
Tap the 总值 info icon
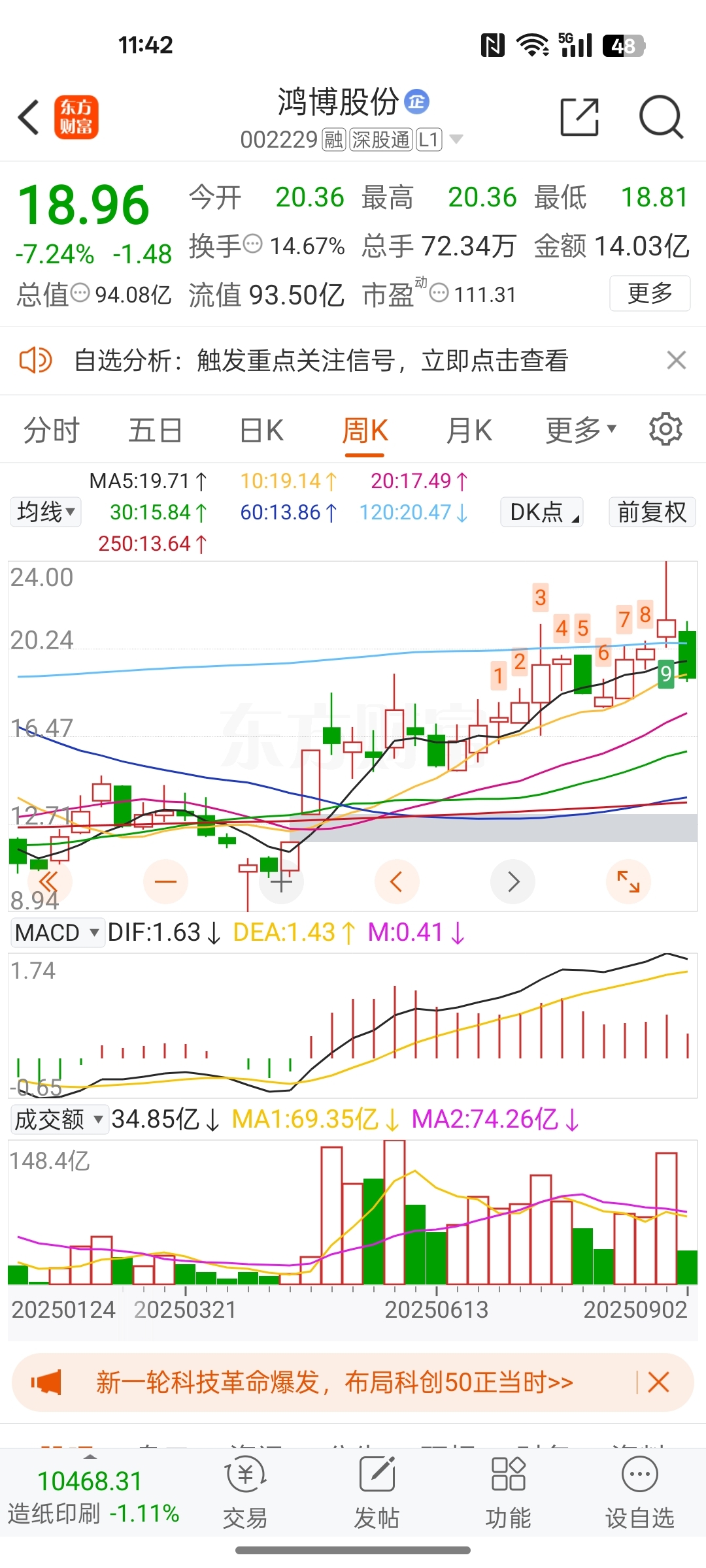click(x=80, y=293)
